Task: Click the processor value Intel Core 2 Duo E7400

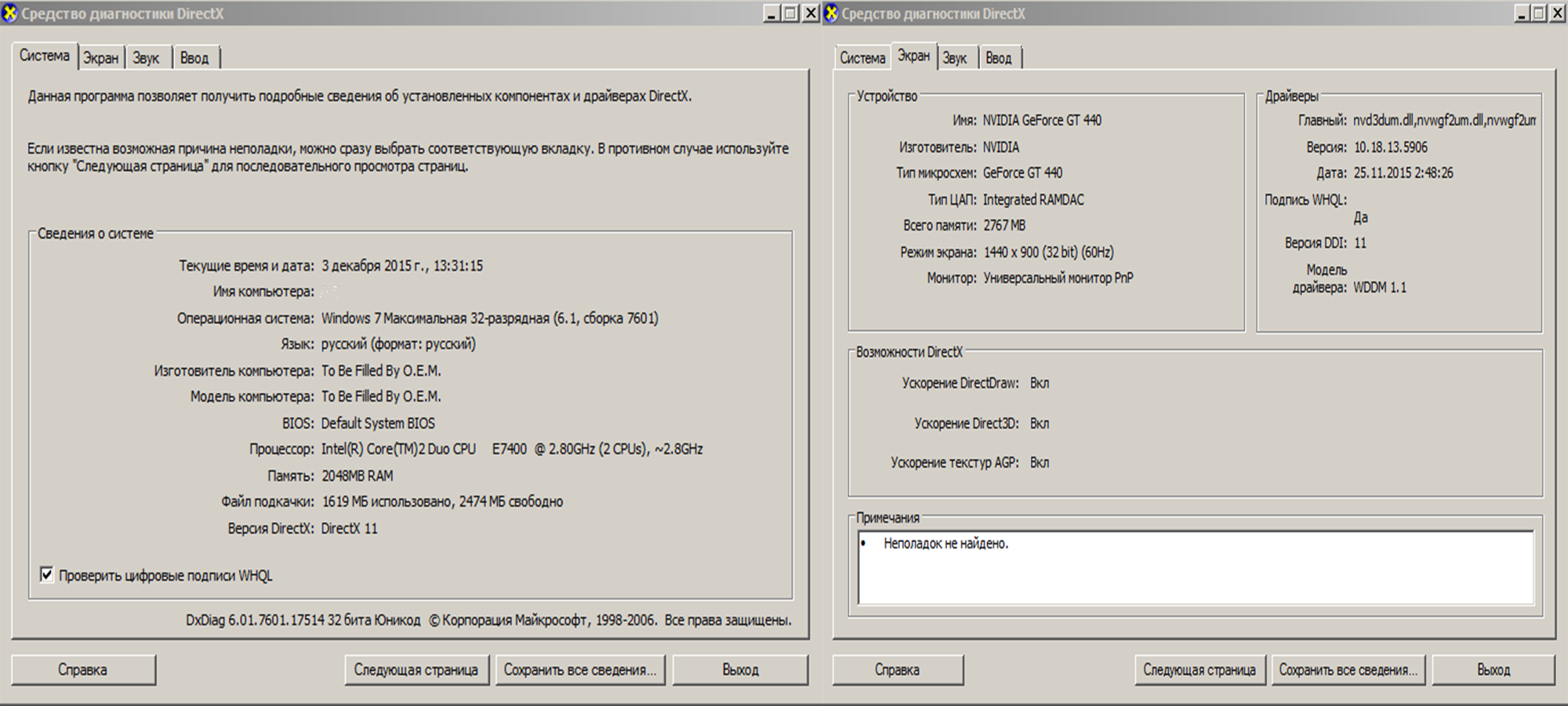Action: pyautogui.click(x=512, y=449)
